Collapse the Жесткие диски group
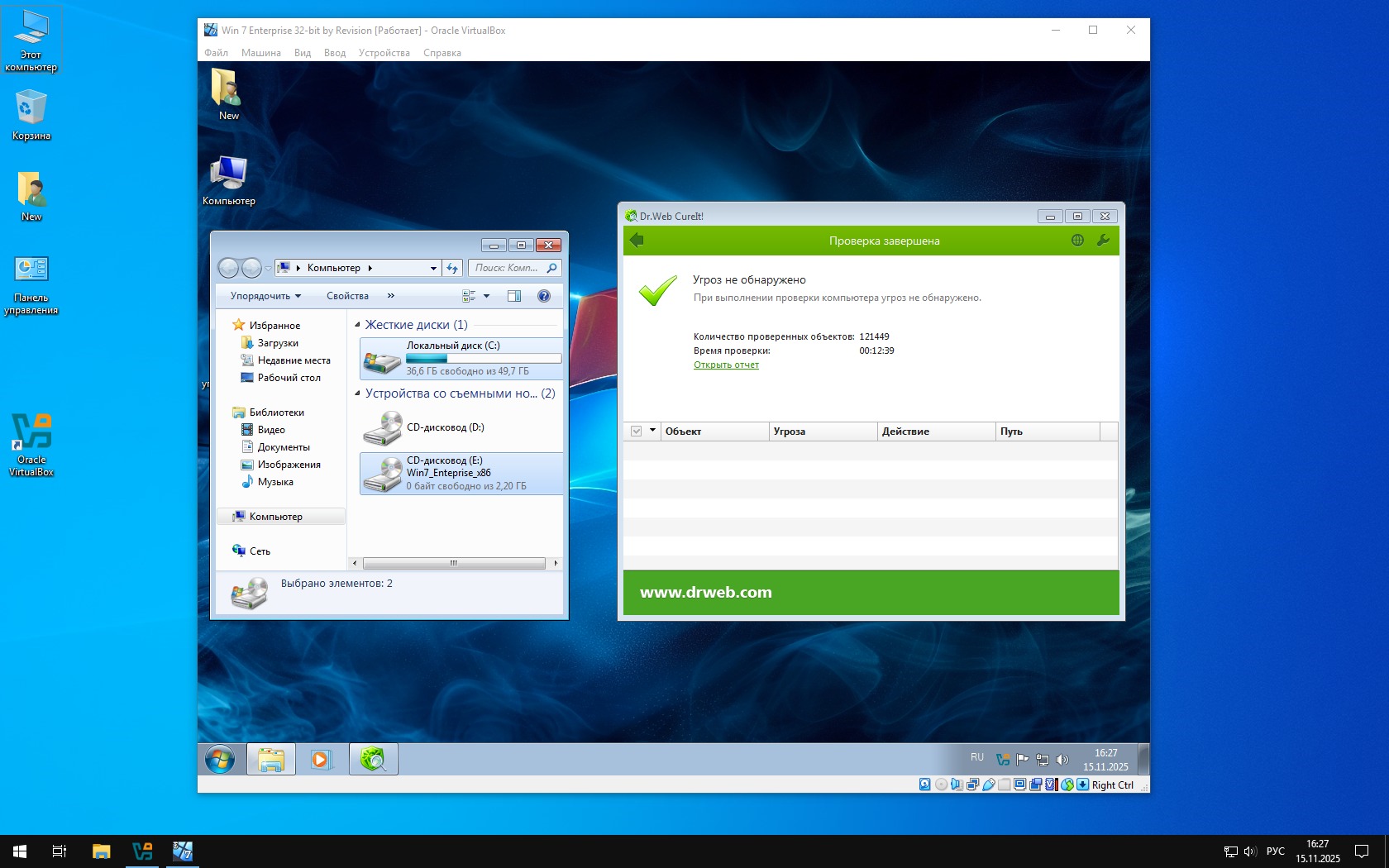 pyautogui.click(x=357, y=325)
